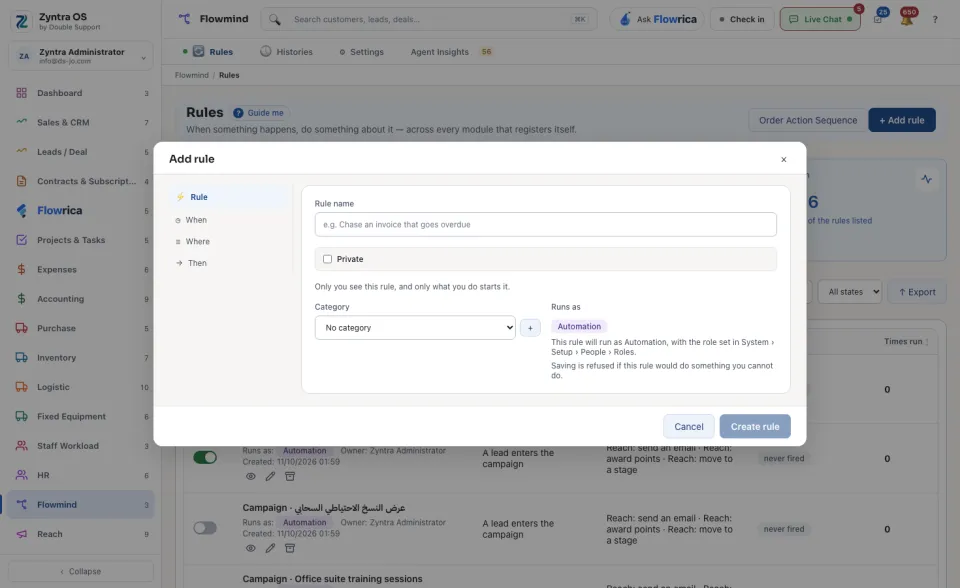Click the Expenses dollar icon
The height and width of the screenshot is (588, 960).
[x=21, y=270]
